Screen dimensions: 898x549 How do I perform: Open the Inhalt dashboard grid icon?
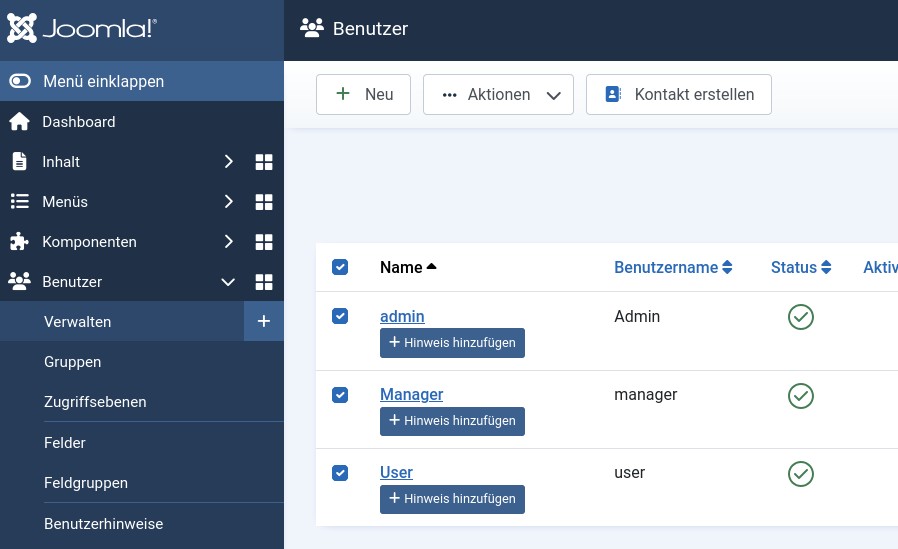[264, 162]
